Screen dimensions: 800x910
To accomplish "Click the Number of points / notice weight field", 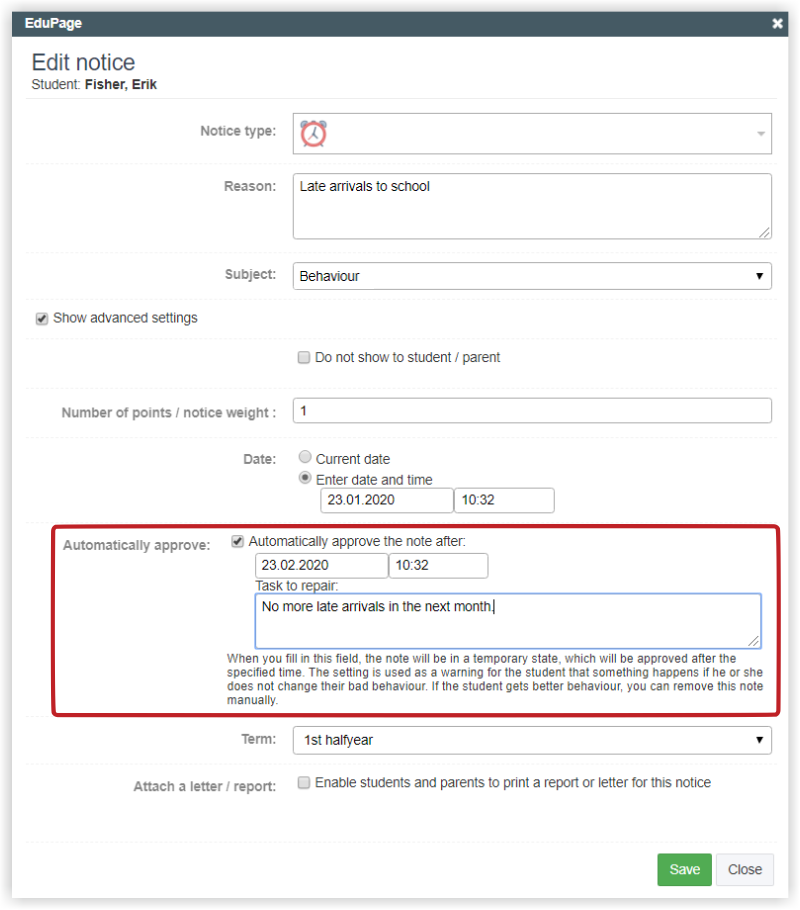I will click(532, 411).
